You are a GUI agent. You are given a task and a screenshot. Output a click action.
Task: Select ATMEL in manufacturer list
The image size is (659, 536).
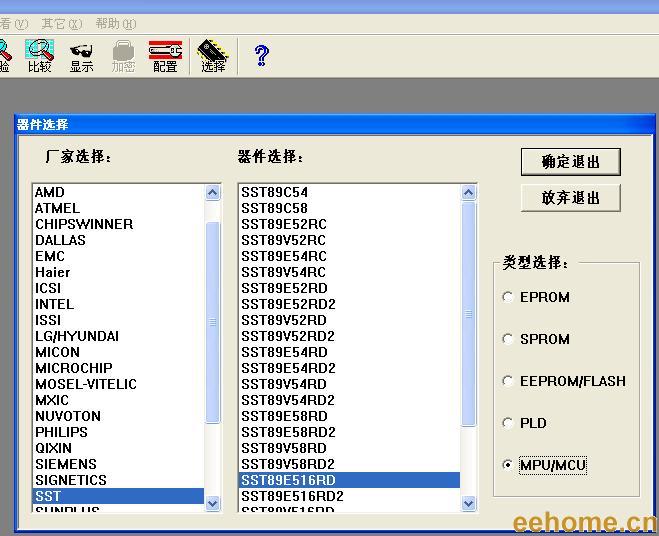118,208
